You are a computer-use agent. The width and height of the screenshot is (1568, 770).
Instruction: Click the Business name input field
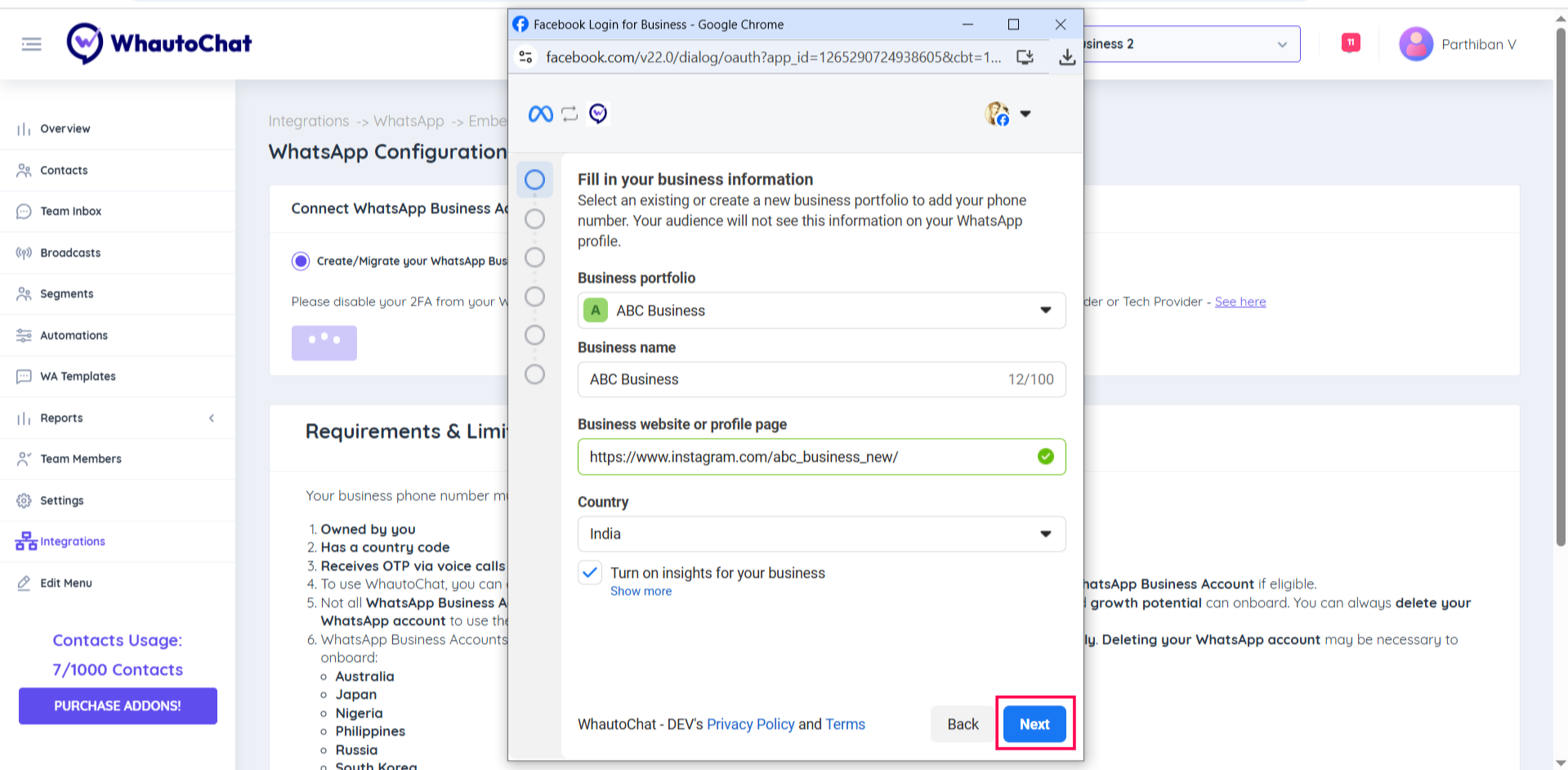click(821, 379)
